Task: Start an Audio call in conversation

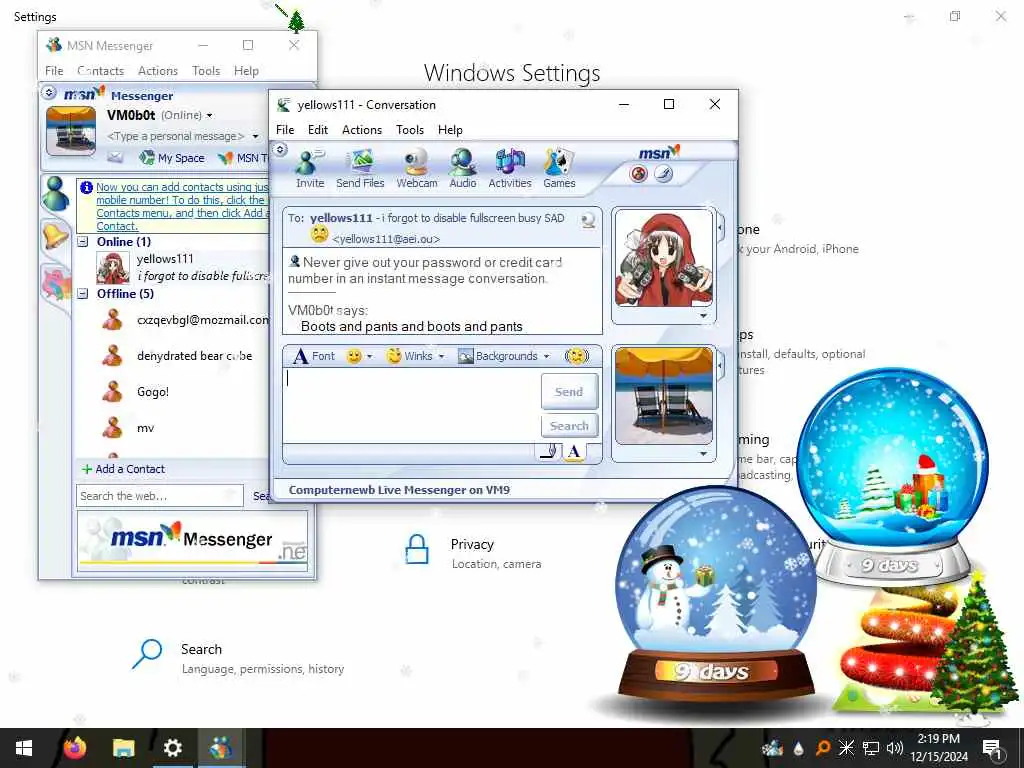Action: pos(462,168)
